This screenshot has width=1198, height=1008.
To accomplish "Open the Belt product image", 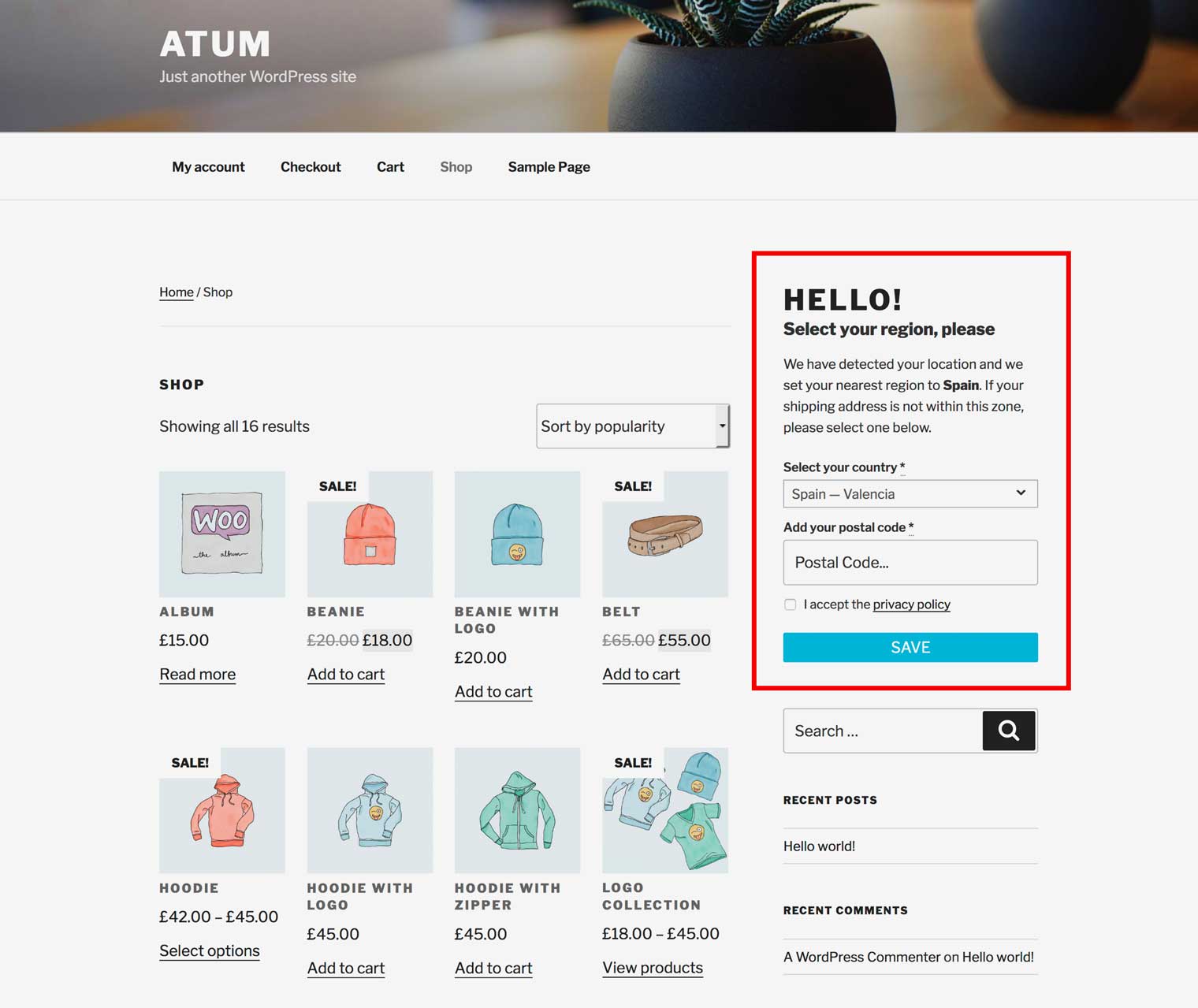I will pos(665,534).
